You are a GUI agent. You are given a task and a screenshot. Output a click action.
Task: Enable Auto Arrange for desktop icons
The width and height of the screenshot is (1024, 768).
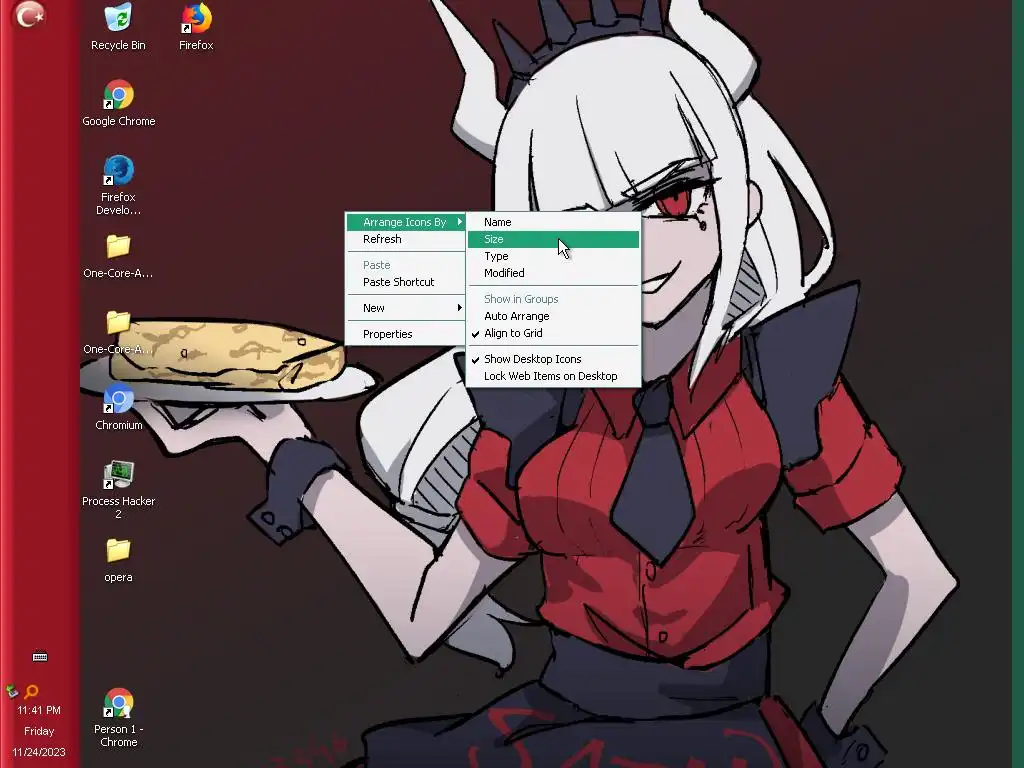point(553,316)
